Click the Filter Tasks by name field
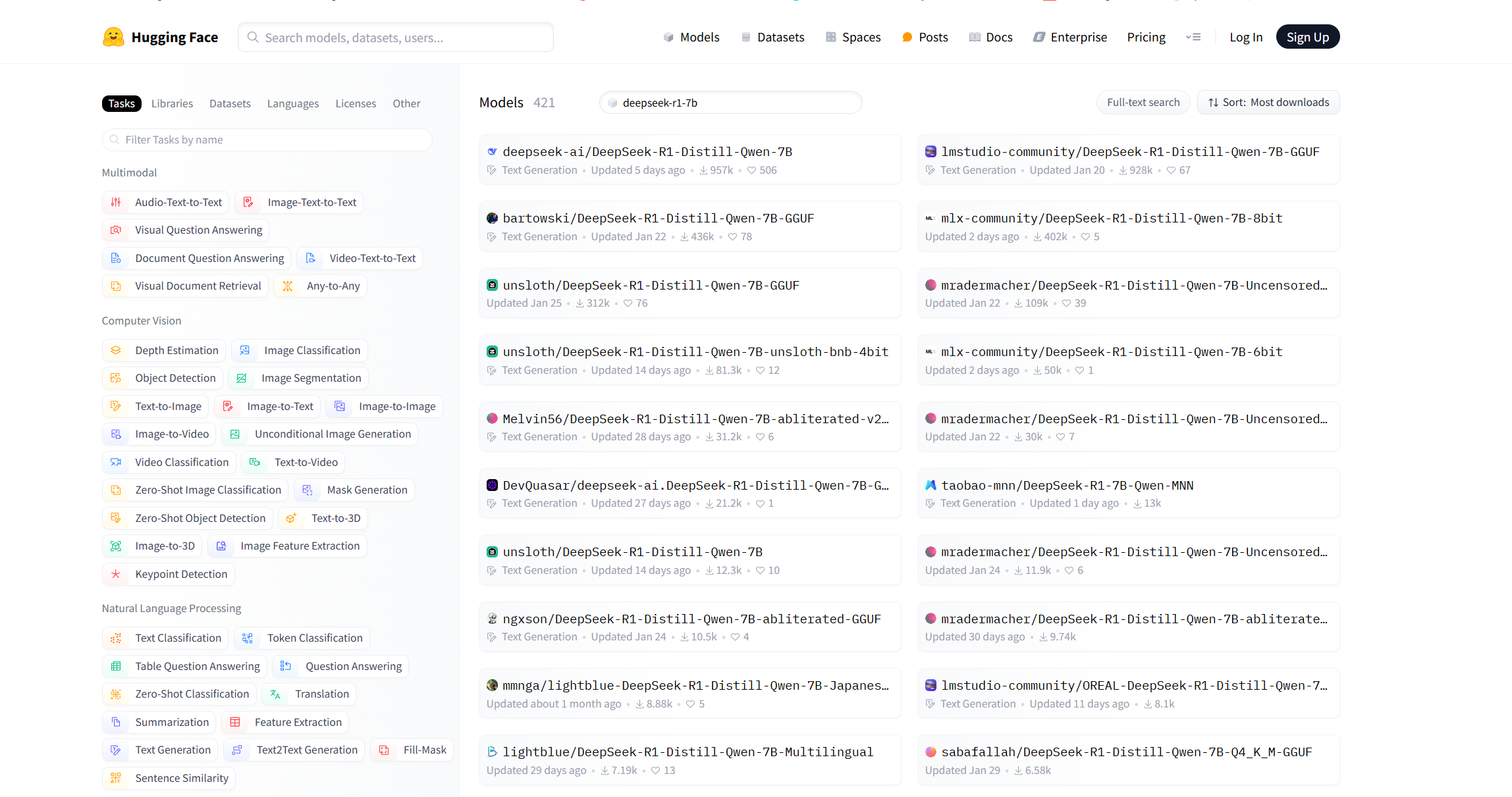The width and height of the screenshot is (1512, 797). [x=267, y=140]
